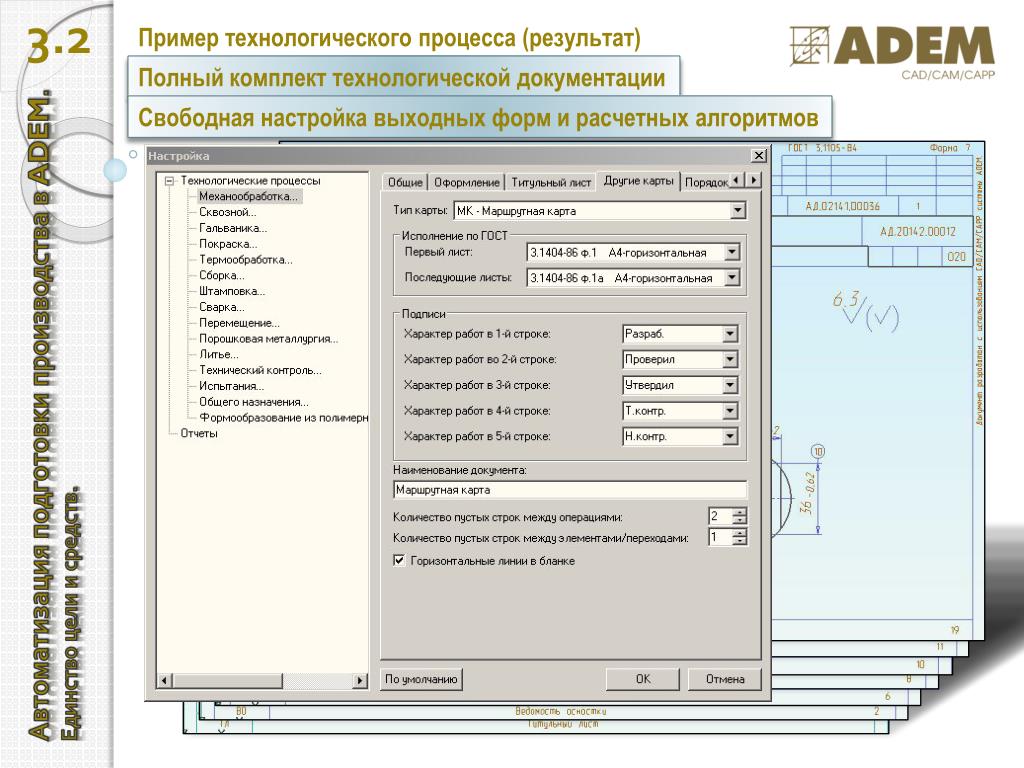
Task: Click the Наименование документа text field
Action: pyautogui.click(x=569, y=490)
